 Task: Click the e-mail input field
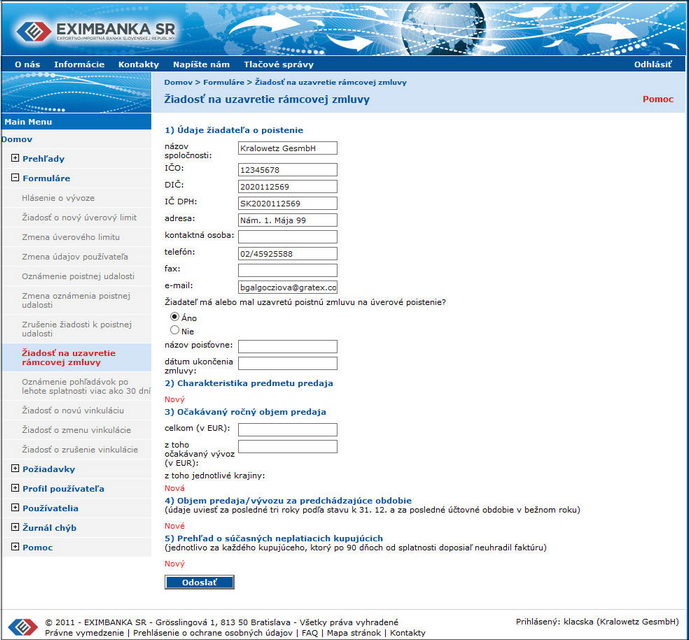(288, 287)
